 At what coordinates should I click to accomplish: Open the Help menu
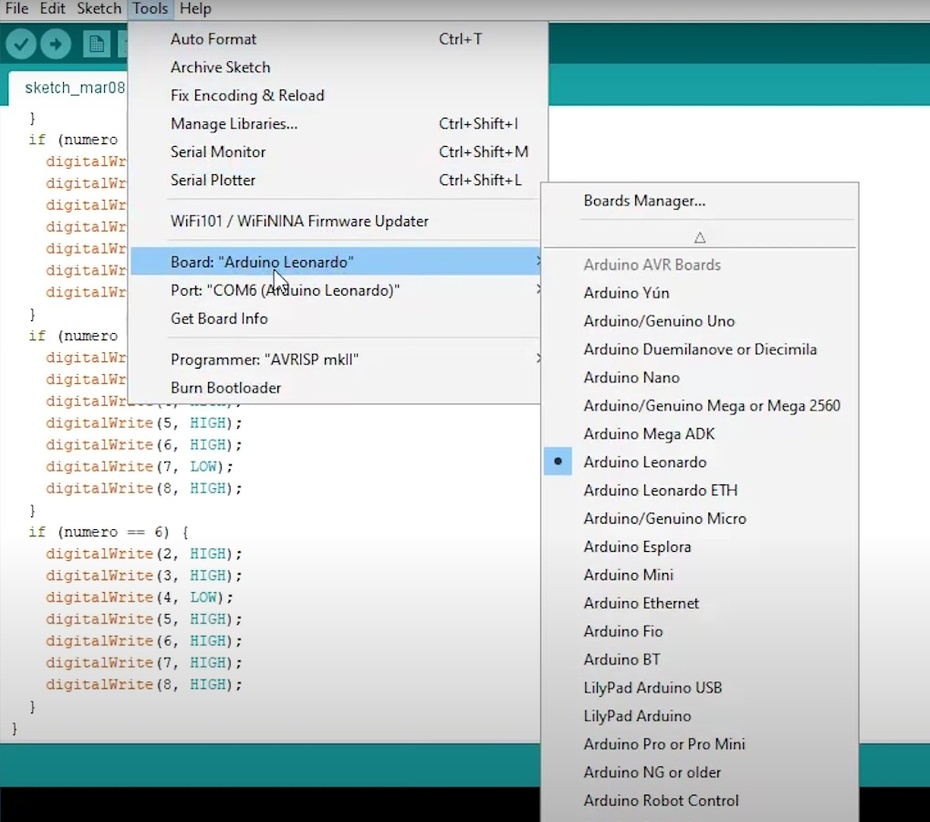(x=195, y=9)
